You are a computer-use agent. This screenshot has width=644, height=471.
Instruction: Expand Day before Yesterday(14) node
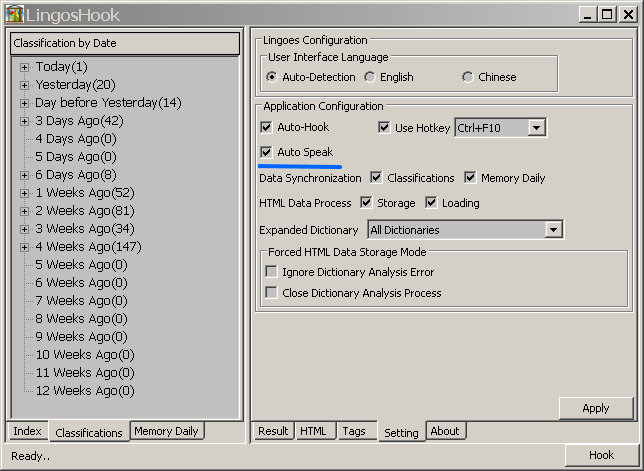tap(24, 103)
